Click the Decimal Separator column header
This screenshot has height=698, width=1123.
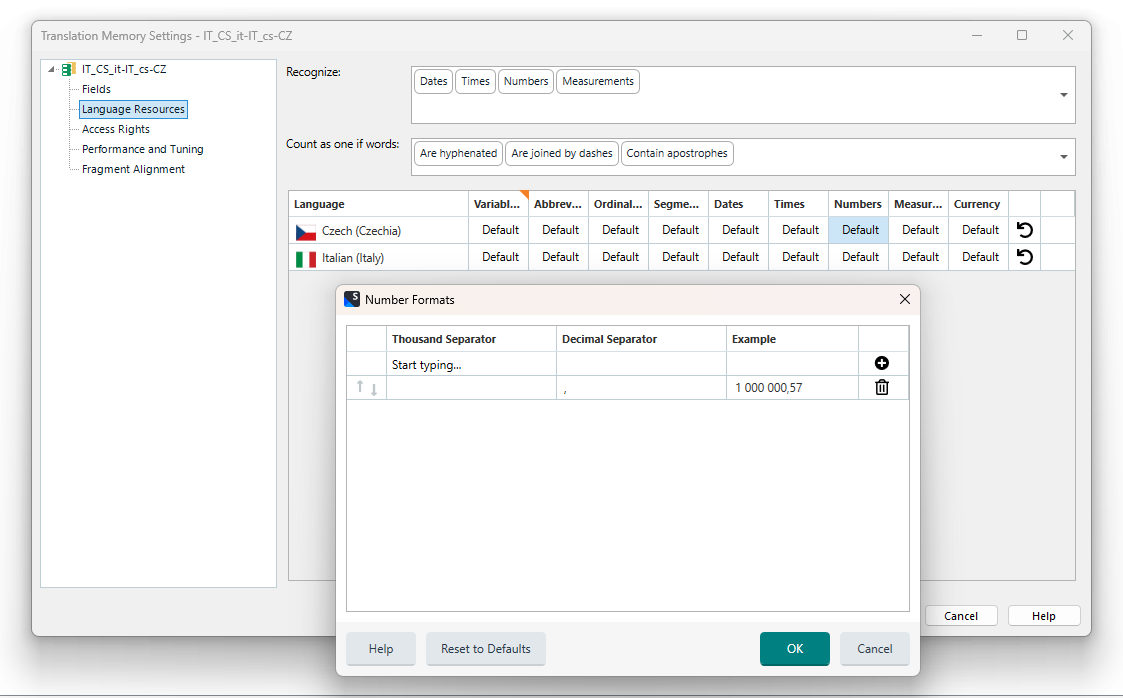coord(641,339)
